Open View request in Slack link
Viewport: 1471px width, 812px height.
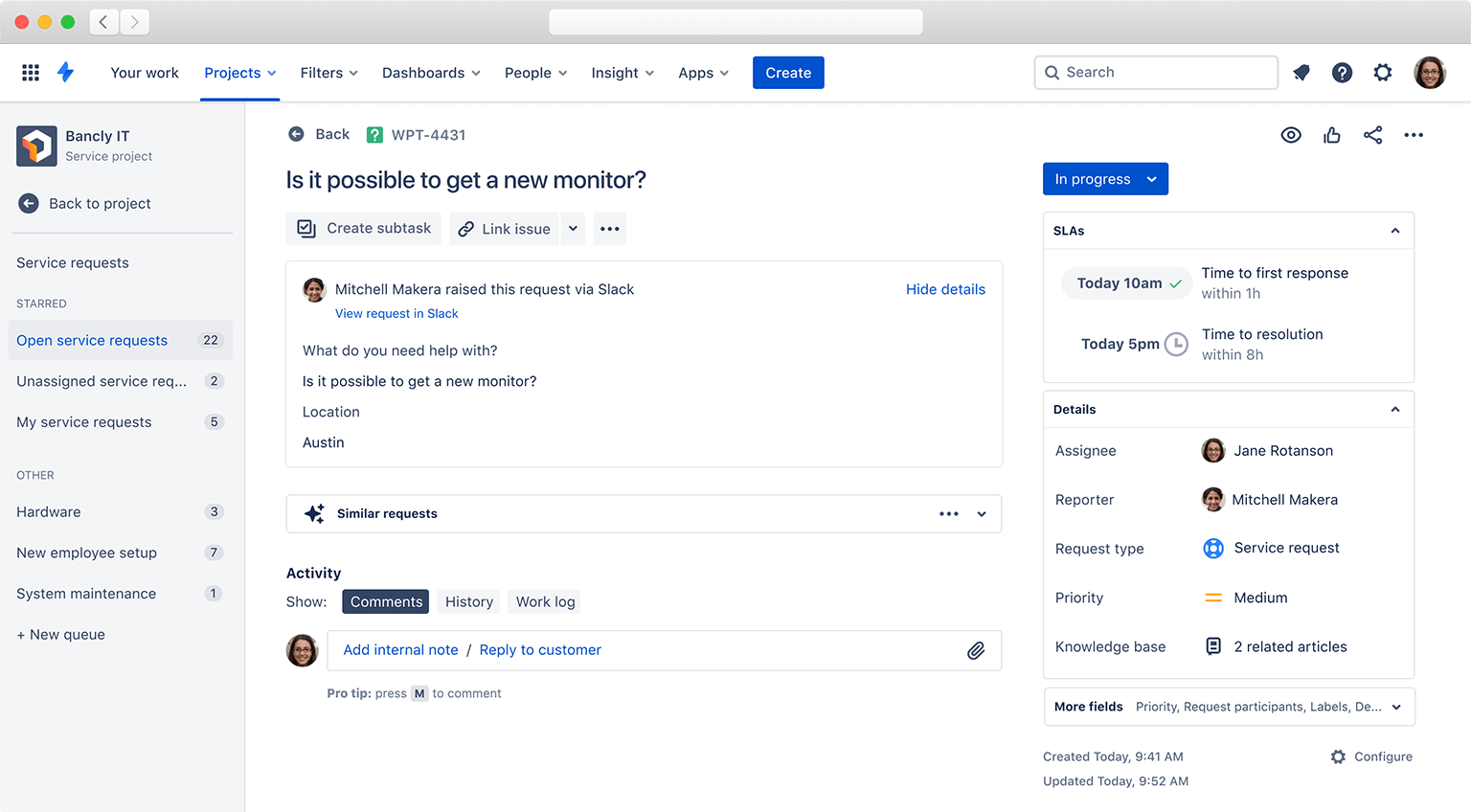(396, 313)
